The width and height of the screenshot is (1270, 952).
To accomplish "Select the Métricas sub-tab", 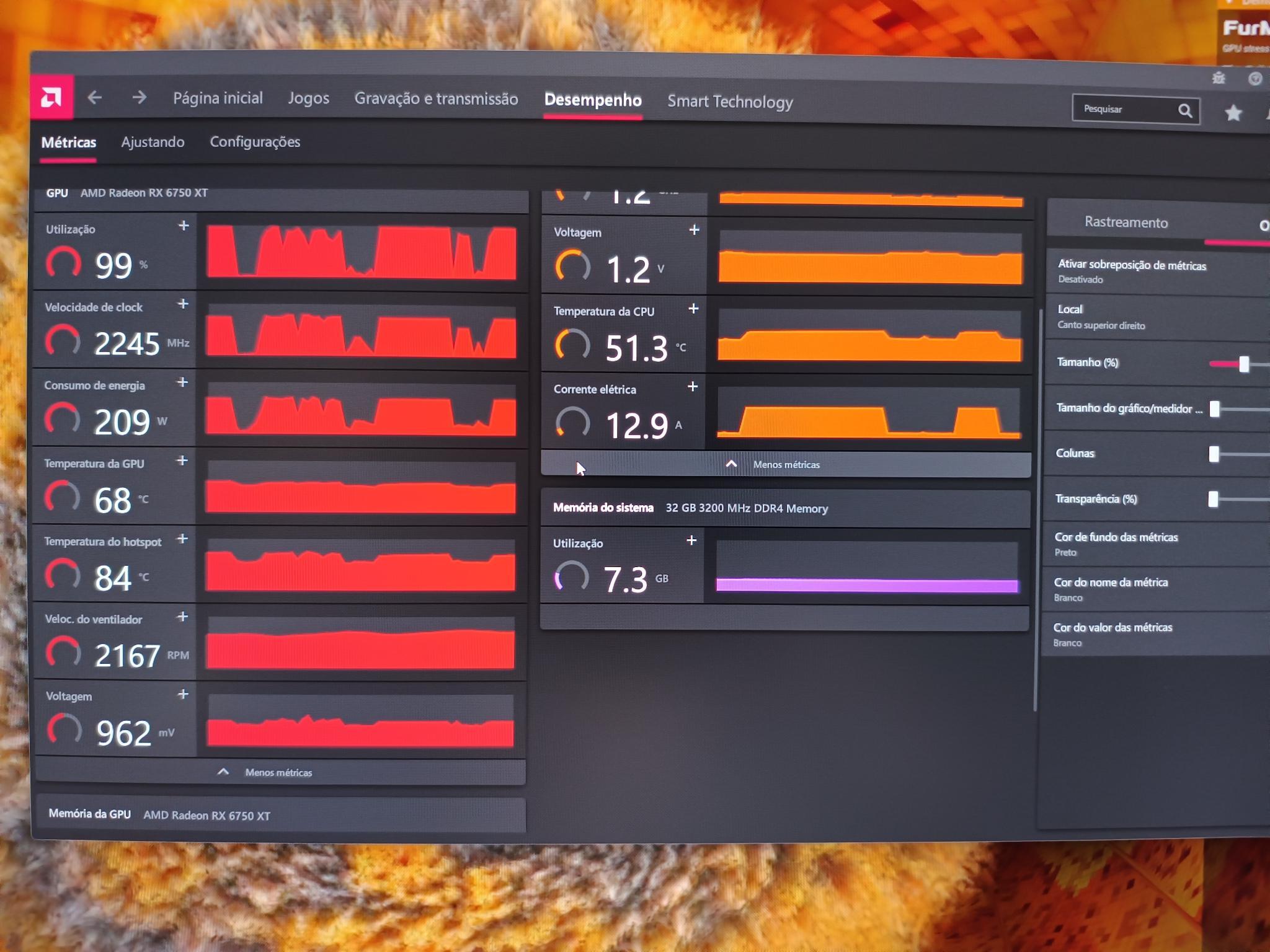I will point(68,143).
